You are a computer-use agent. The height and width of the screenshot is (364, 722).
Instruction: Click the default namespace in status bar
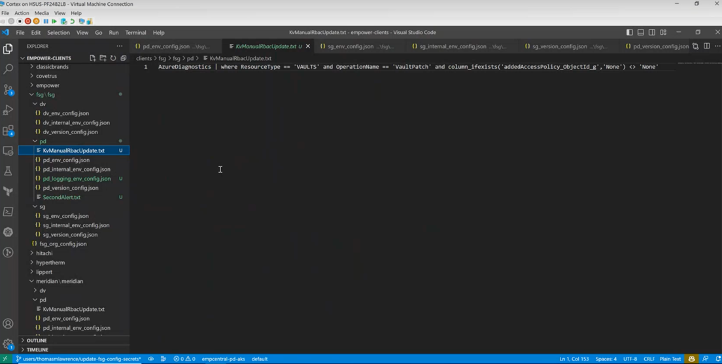coord(259,359)
